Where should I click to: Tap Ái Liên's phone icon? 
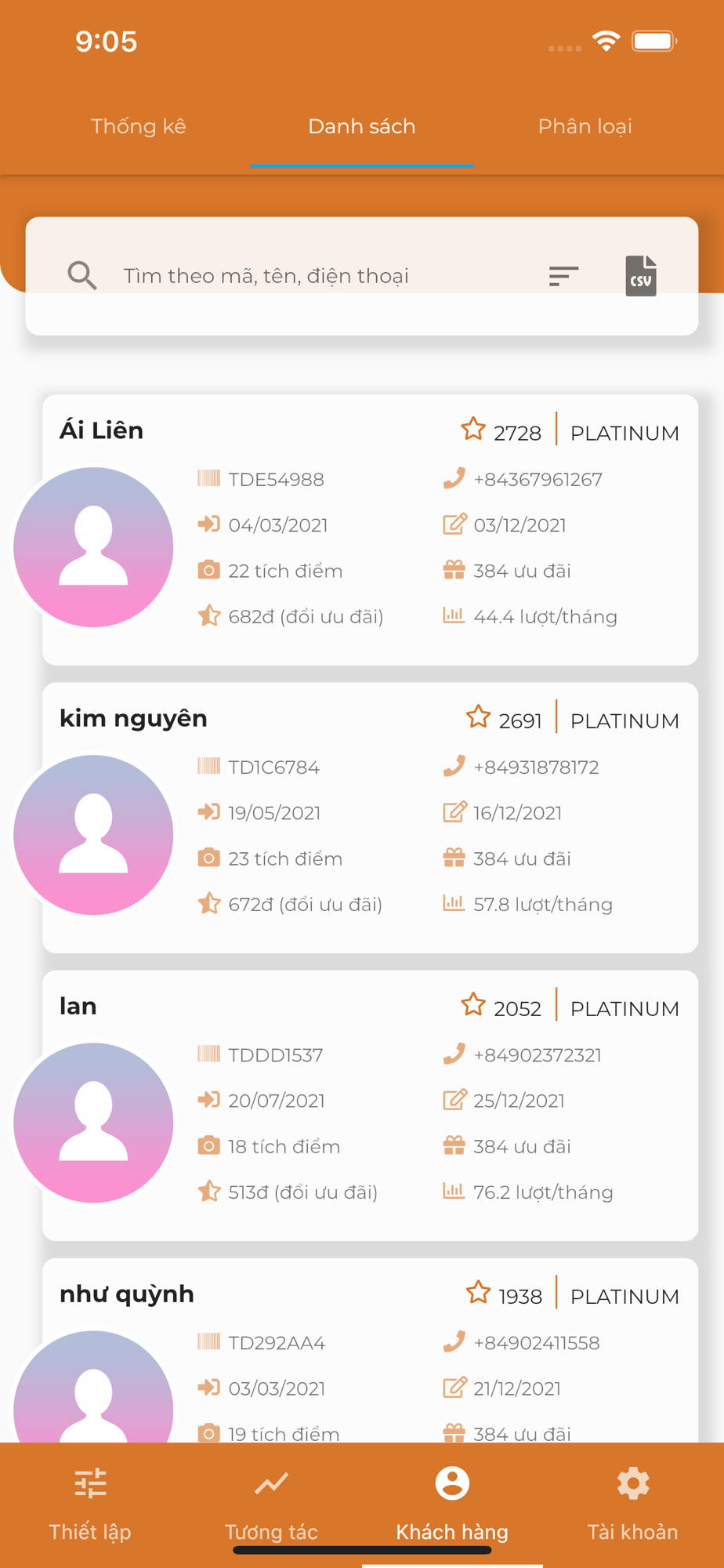(x=454, y=478)
